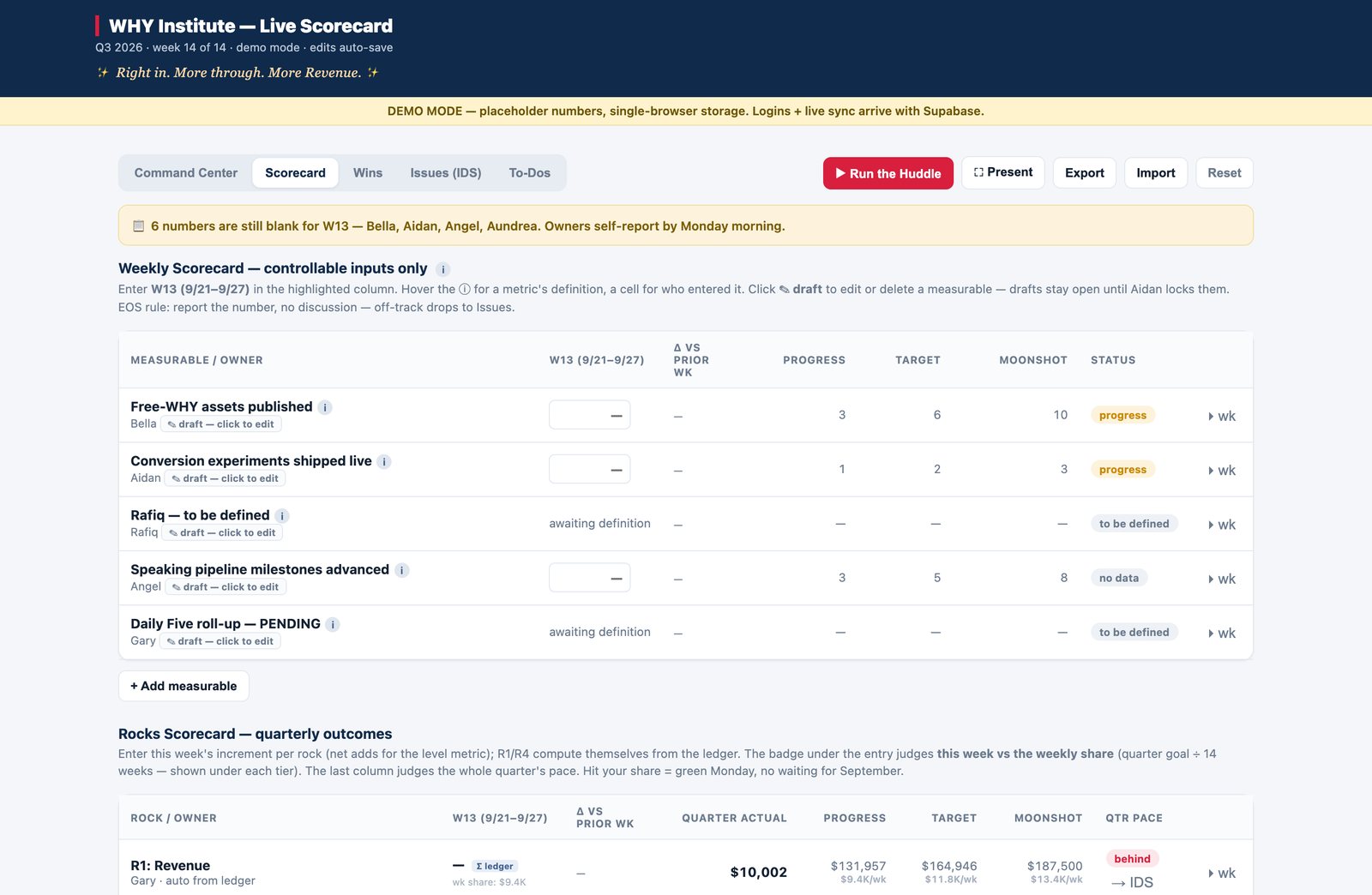
Task: Open info icon for Conversion experiments shipped live
Action: tap(384, 461)
